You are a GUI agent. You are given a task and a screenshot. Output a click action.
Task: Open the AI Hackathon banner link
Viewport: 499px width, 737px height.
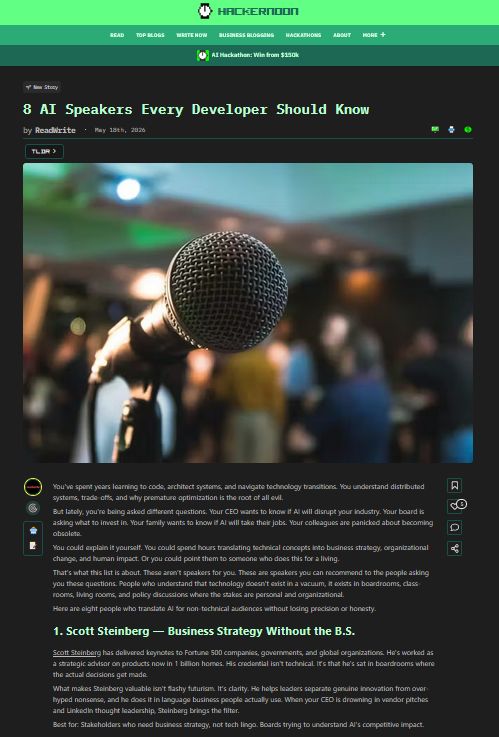(248, 55)
